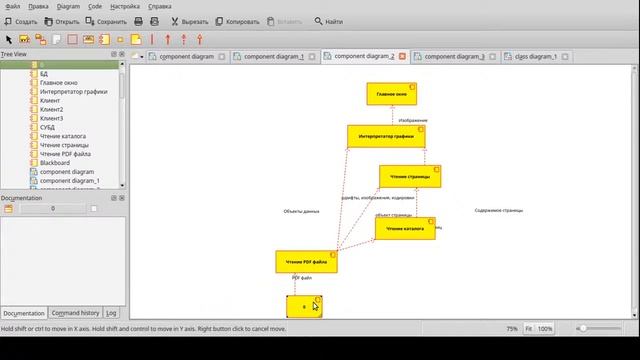
Task: Switch to the component diagram_3 tab
Action: 454,57
